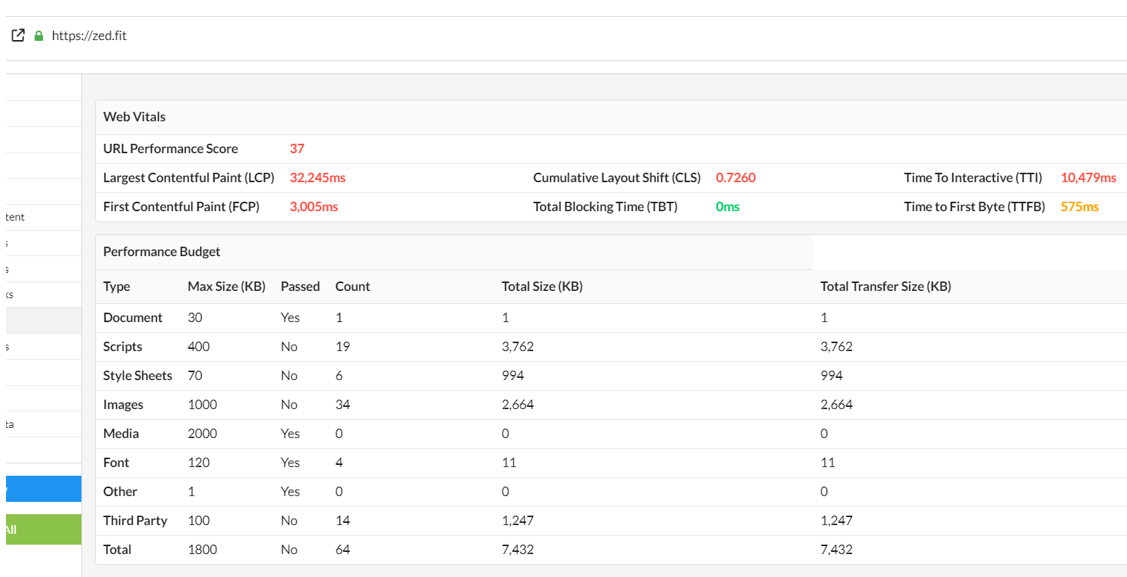
Task: Click the 'Type' column header
Action: point(117,287)
